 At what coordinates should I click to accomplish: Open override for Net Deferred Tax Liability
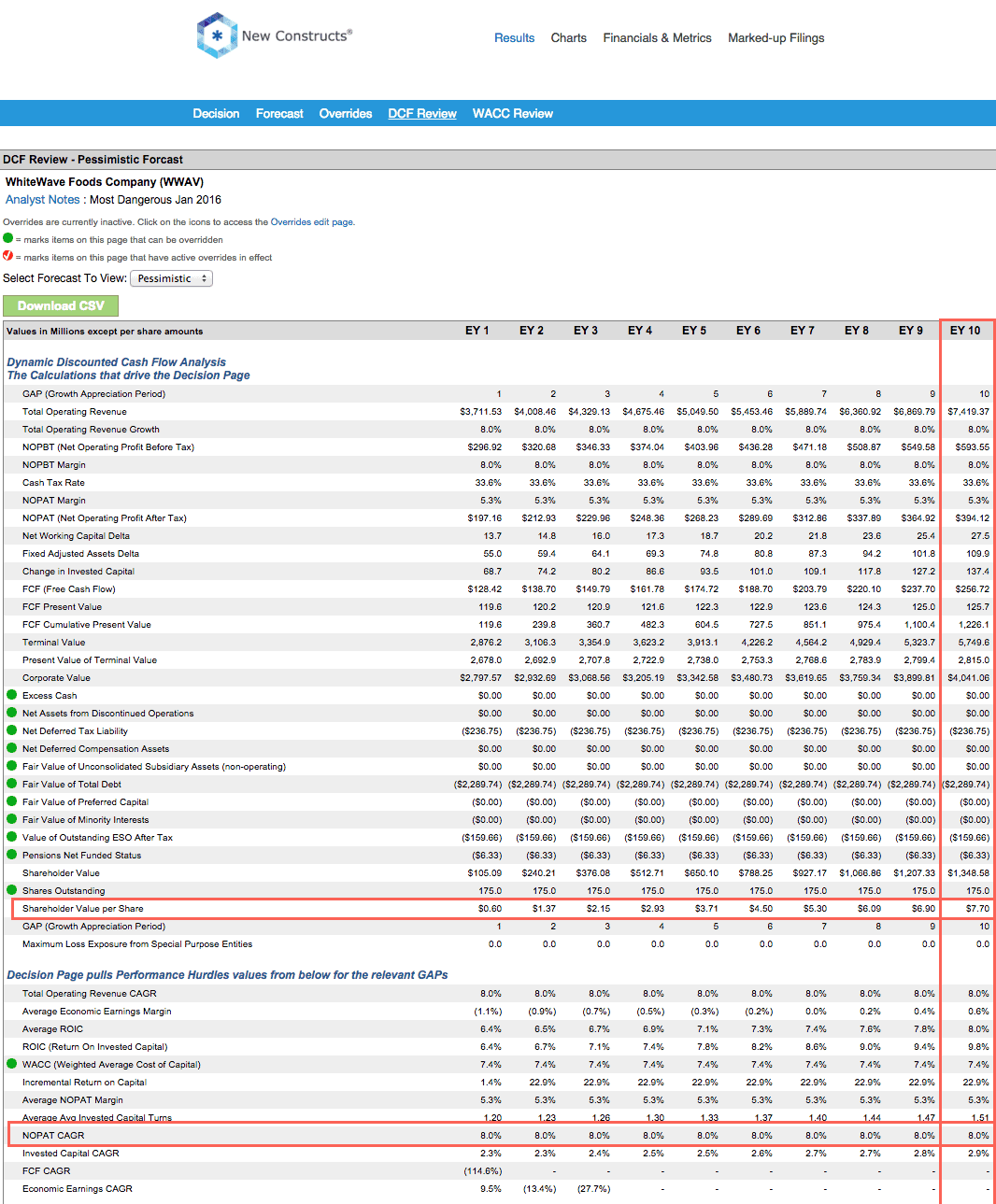[12, 730]
